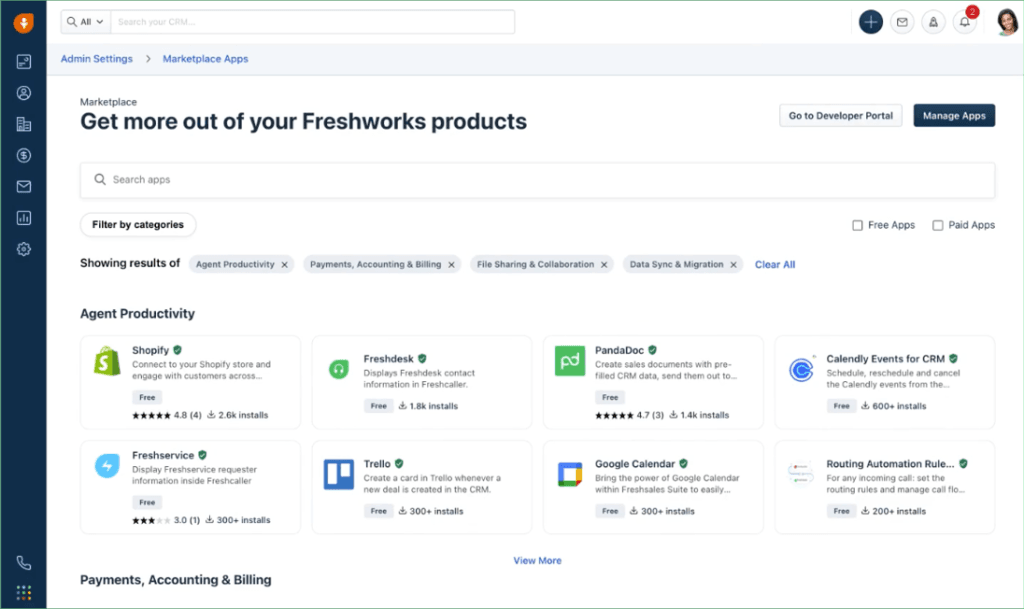
Task: Open the All search scope dropdown
Action: click(86, 22)
